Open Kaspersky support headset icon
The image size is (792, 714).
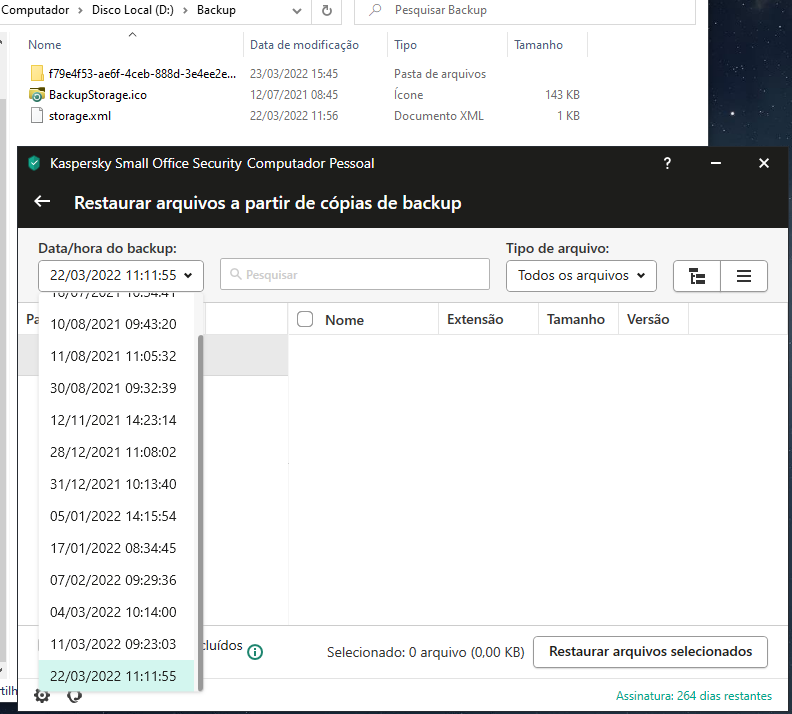(74, 696)
